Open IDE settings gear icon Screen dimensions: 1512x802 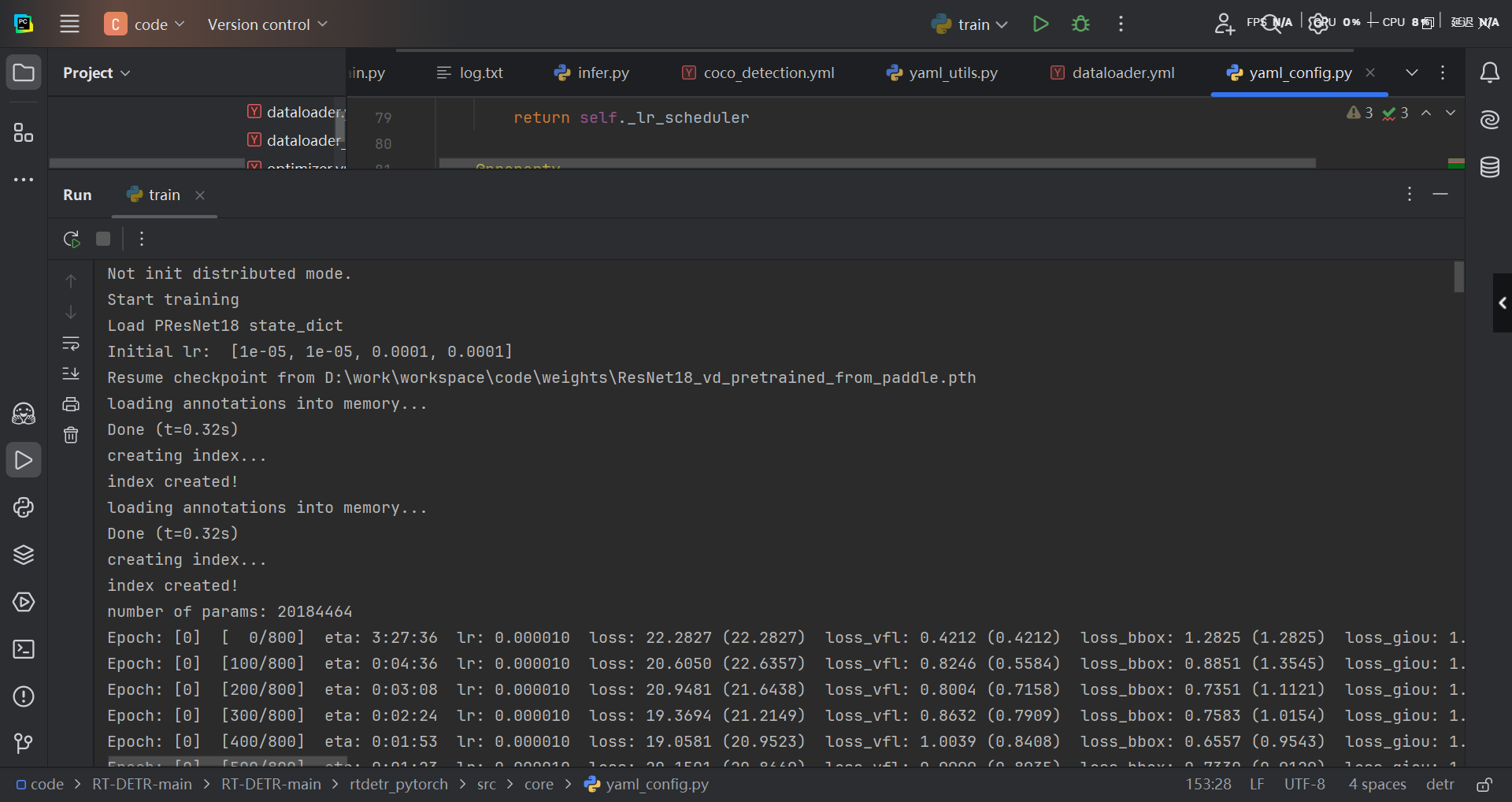[x=1318, y=24]
